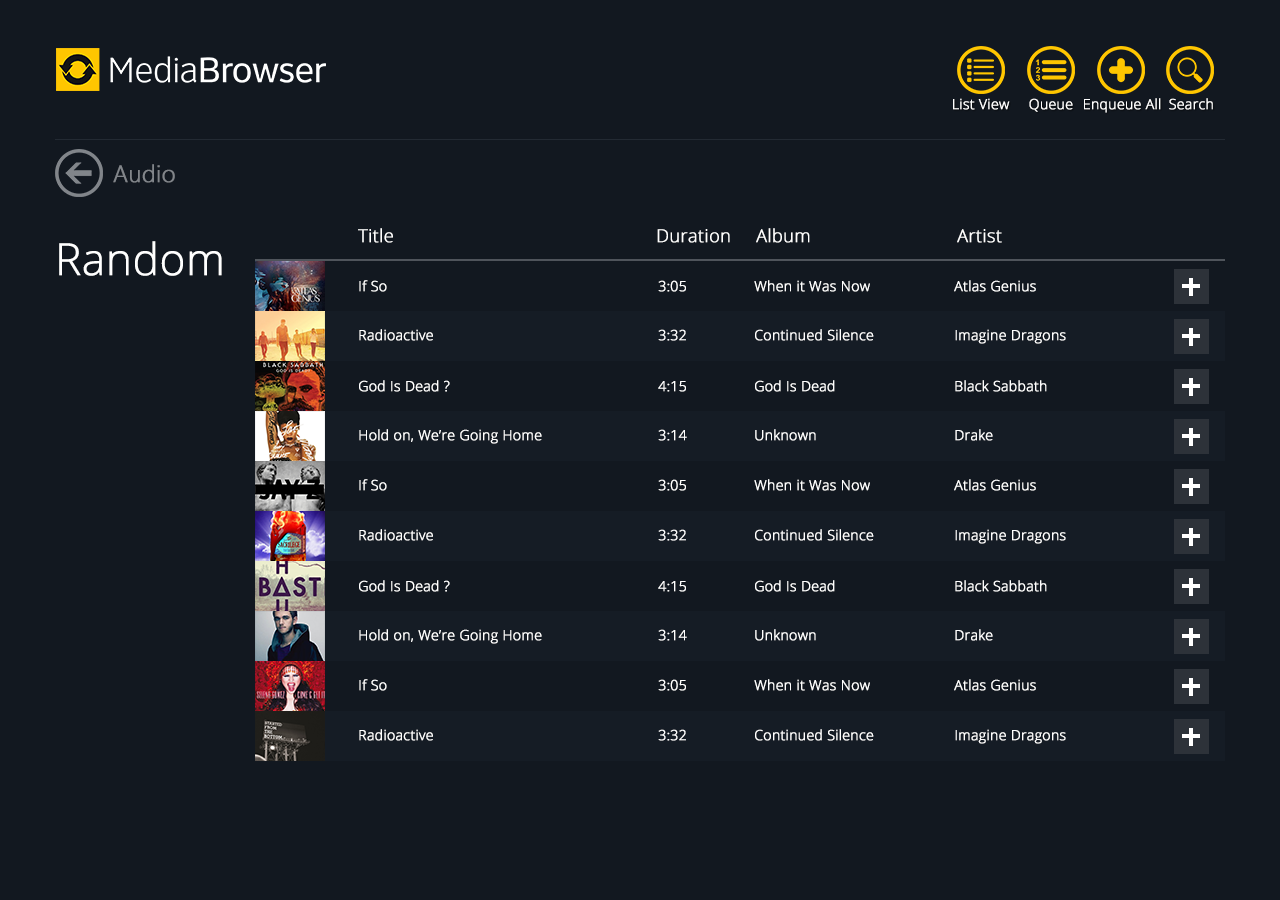Click the Random section heading
Viewport: 1280px width, 900px height.
pyautogui.click(x=140, y=260)
